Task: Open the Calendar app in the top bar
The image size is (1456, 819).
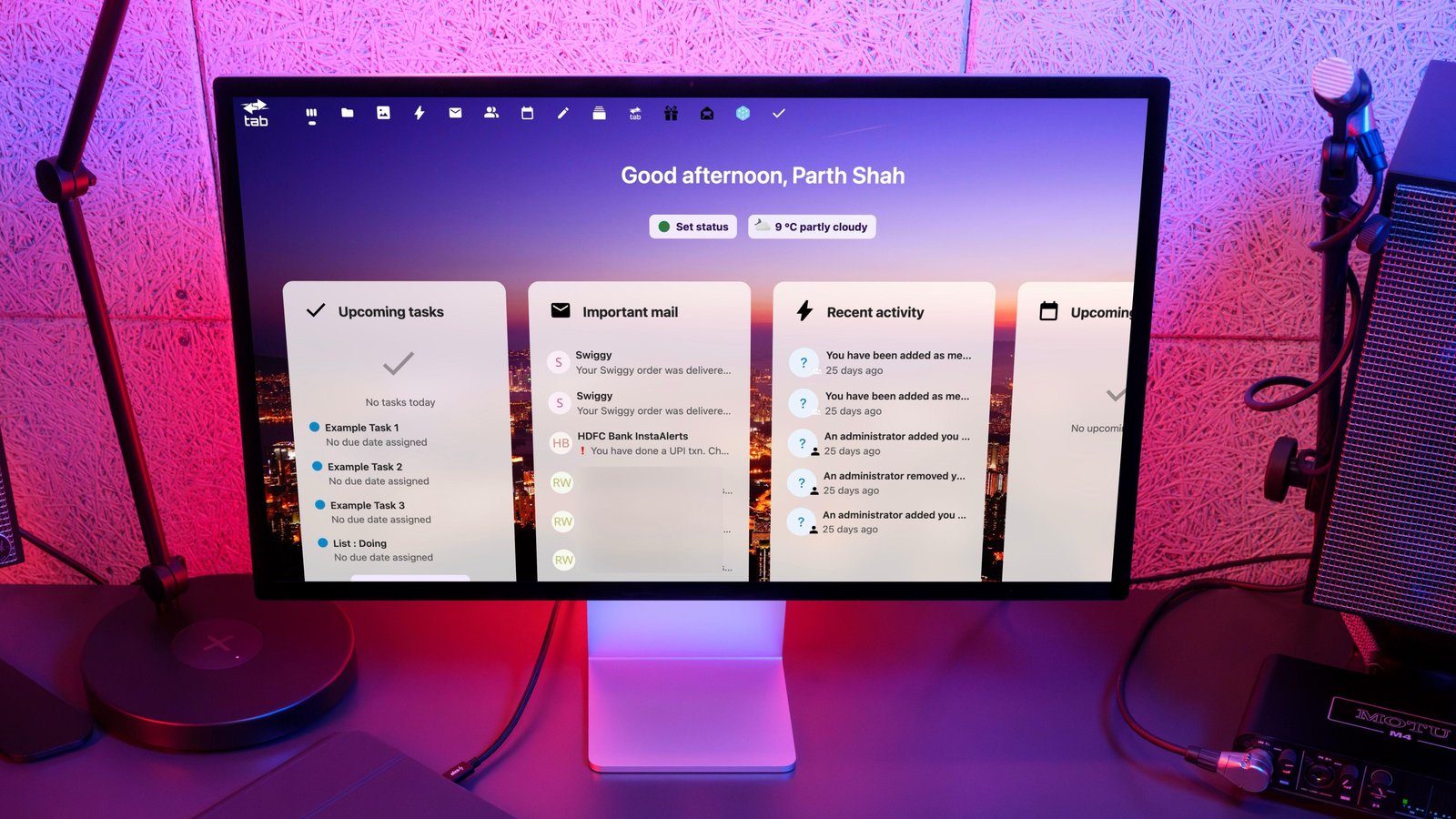Action: click(x=527, y=113)
